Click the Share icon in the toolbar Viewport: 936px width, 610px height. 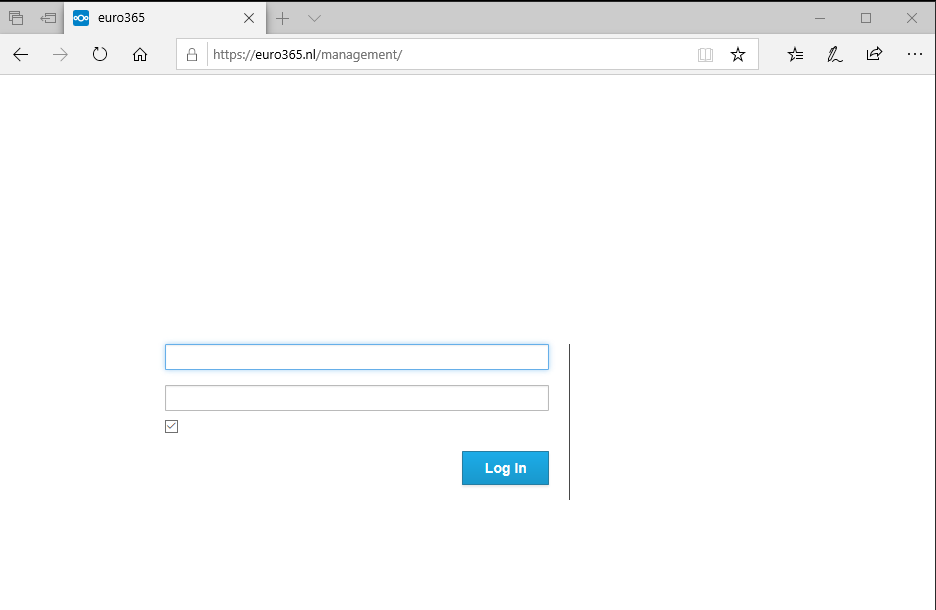pos(874,55)
